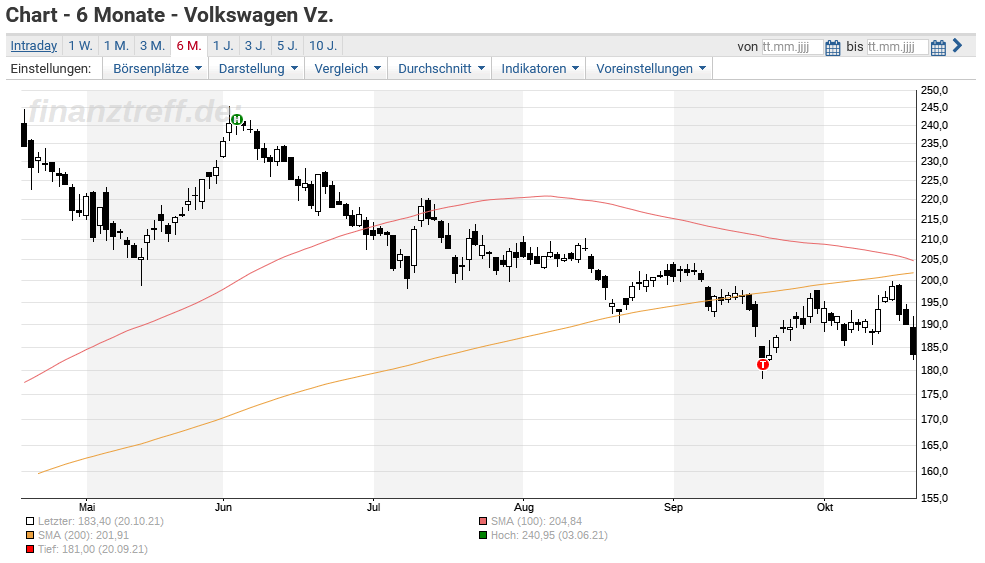Click the chart title 'Chart - 6 Monate - Volkswagen Vz.'
The image size is (985, 563).
(x=170, y=15)
